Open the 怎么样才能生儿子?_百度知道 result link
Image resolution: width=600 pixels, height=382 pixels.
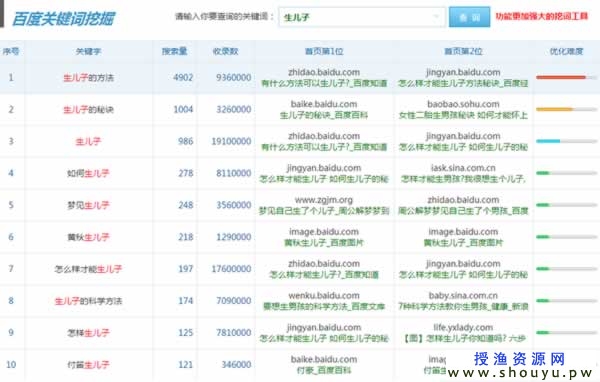tap(324, 274)
